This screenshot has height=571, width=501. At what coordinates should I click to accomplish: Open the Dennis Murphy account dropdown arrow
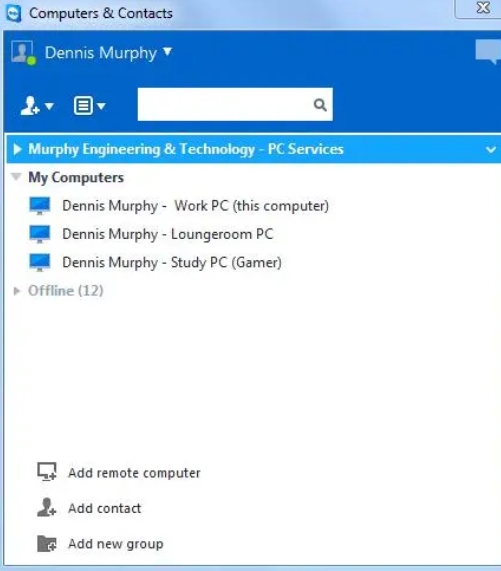(167, 52)
